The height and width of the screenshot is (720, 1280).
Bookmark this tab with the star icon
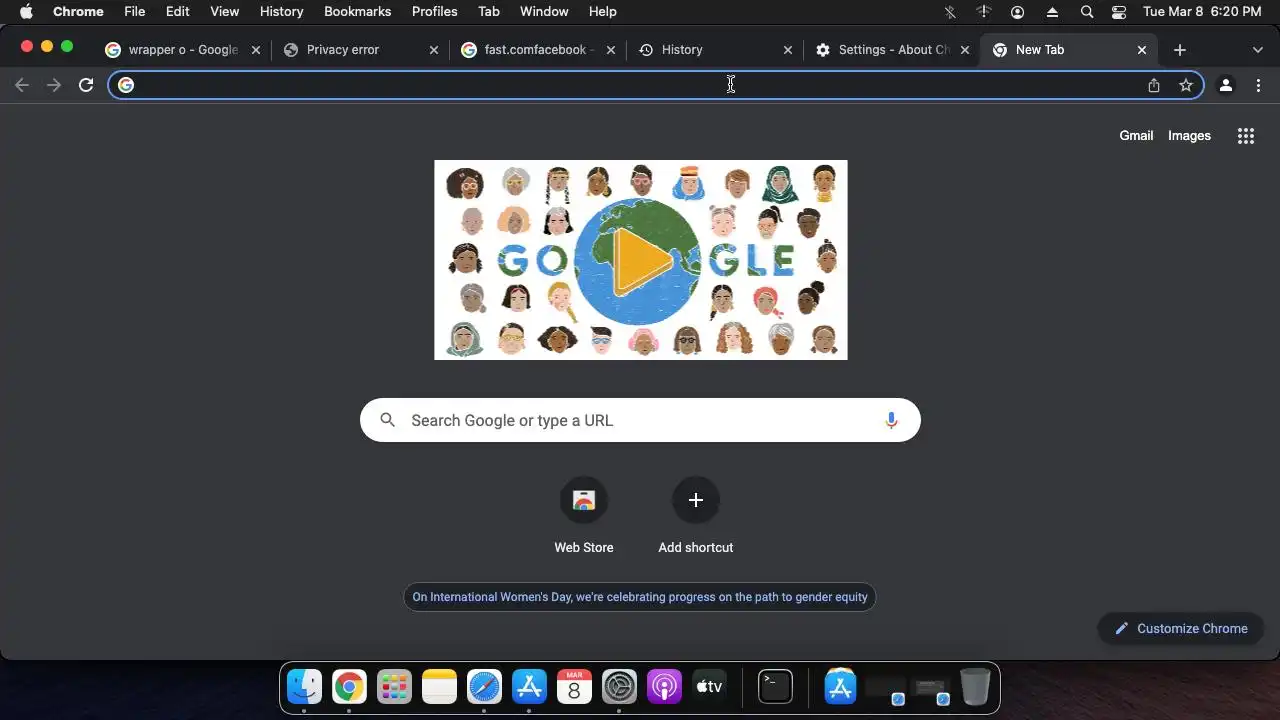click(1186, 85)
